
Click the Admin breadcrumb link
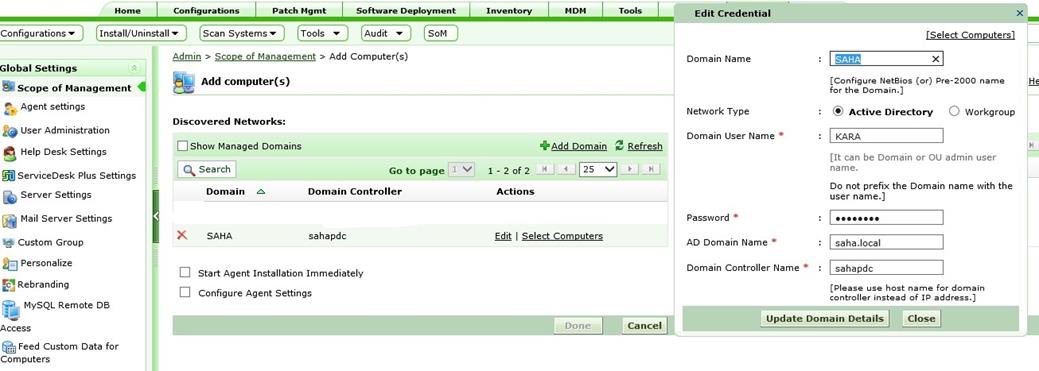[187, 57]
